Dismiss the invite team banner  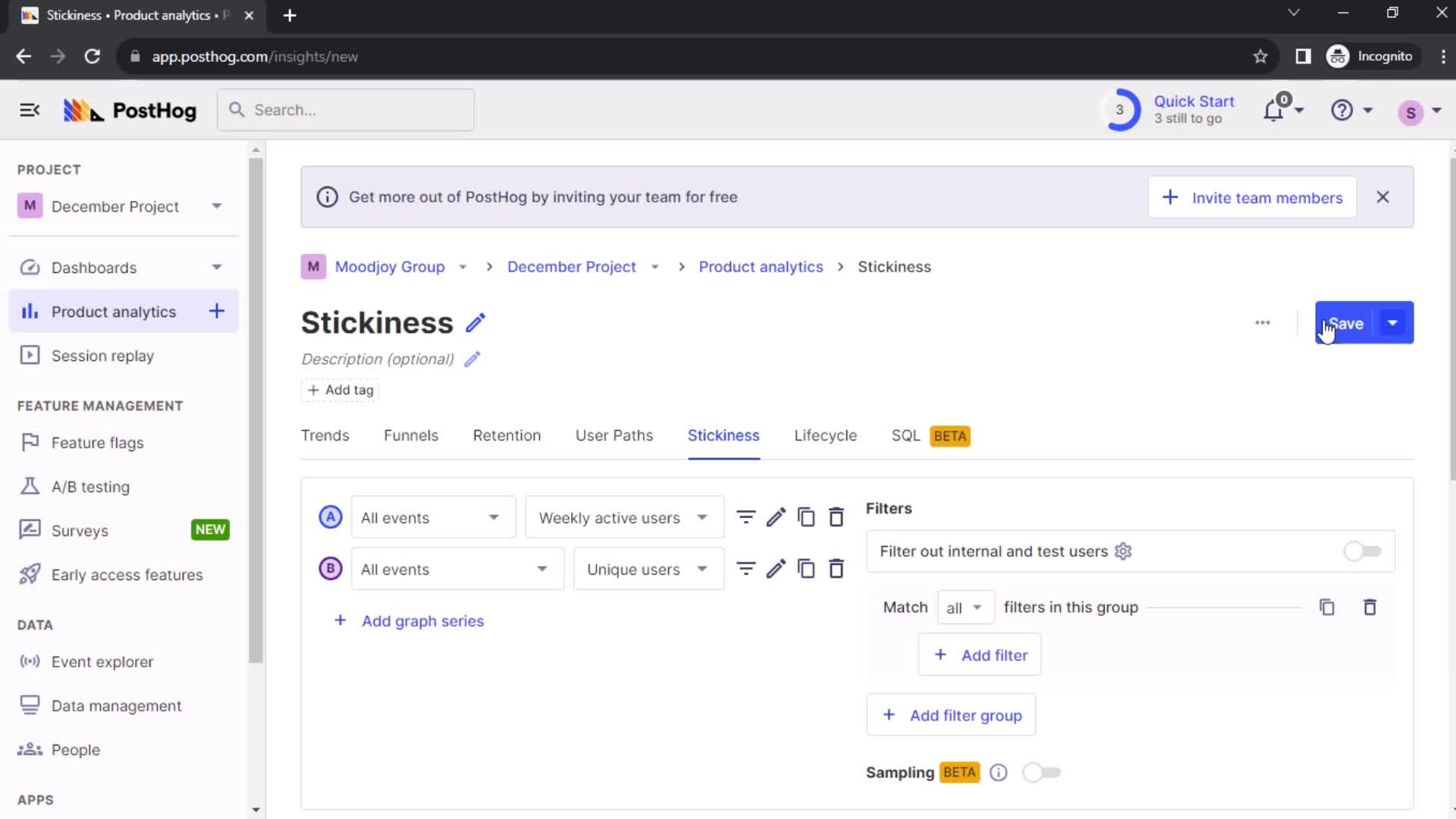pyautogui.click(x=1383, y=197)
